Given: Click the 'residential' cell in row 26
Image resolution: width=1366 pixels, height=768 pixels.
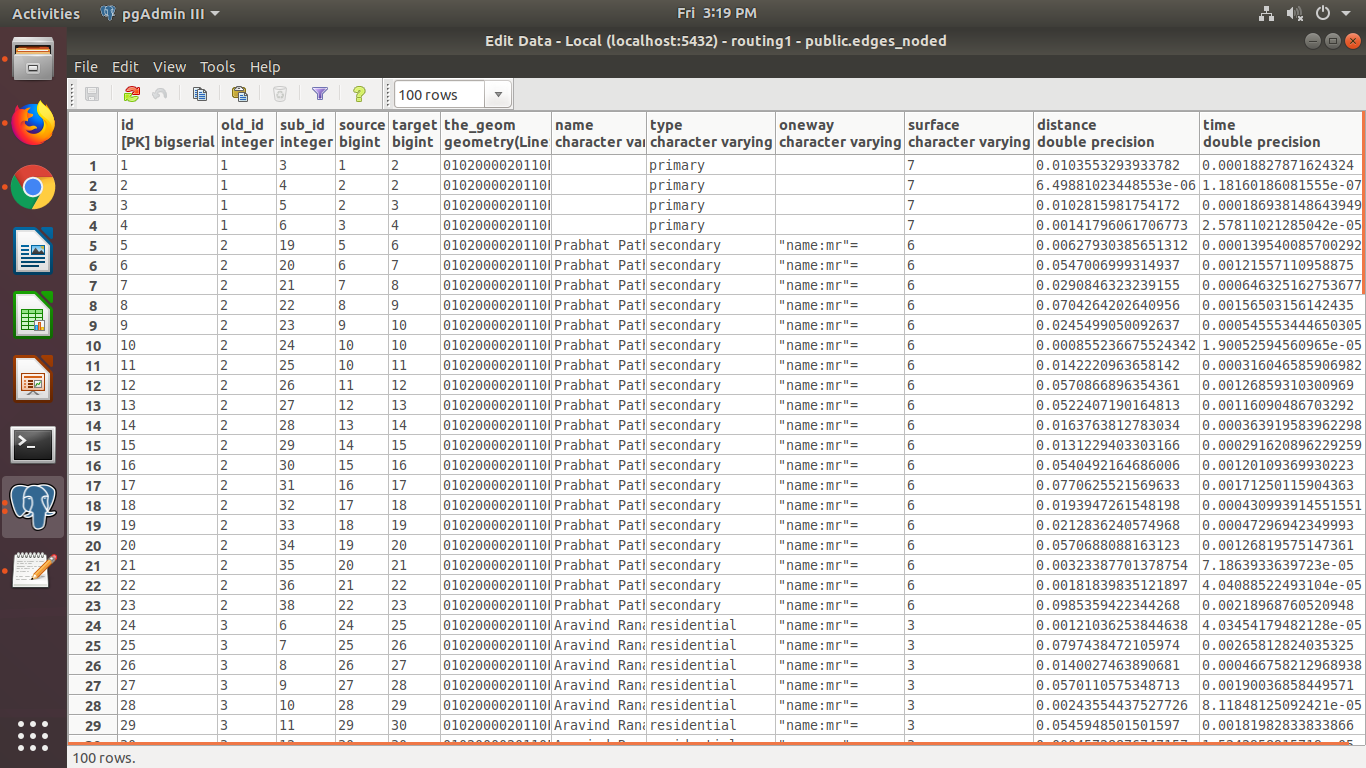Looking at the screenshot, I should coord(710,665).
